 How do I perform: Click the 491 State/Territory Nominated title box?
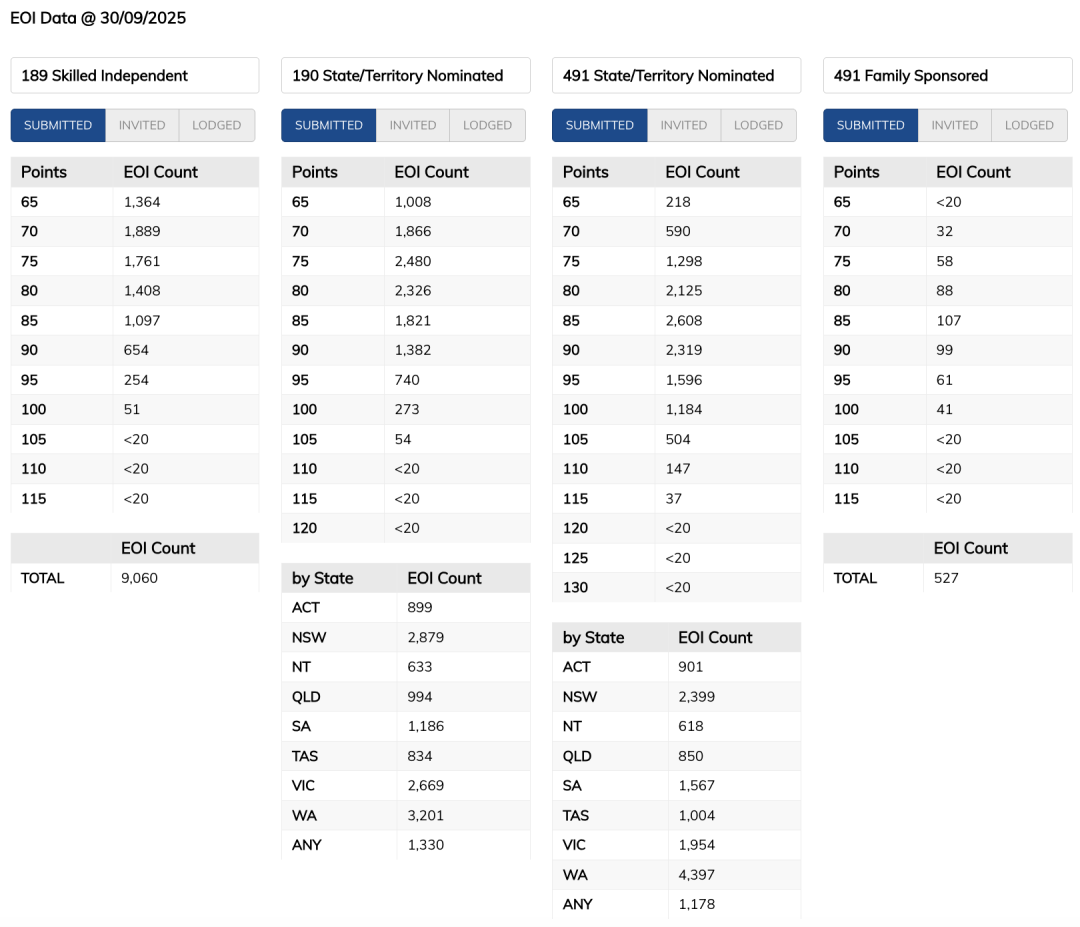pyautogui.click(x=677, y=75)
